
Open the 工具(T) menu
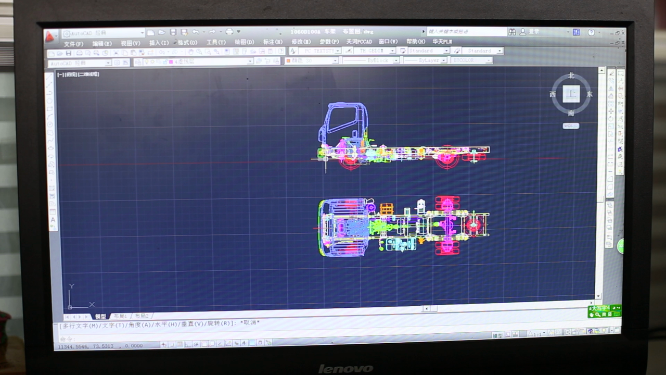click(x=216, y=42)
